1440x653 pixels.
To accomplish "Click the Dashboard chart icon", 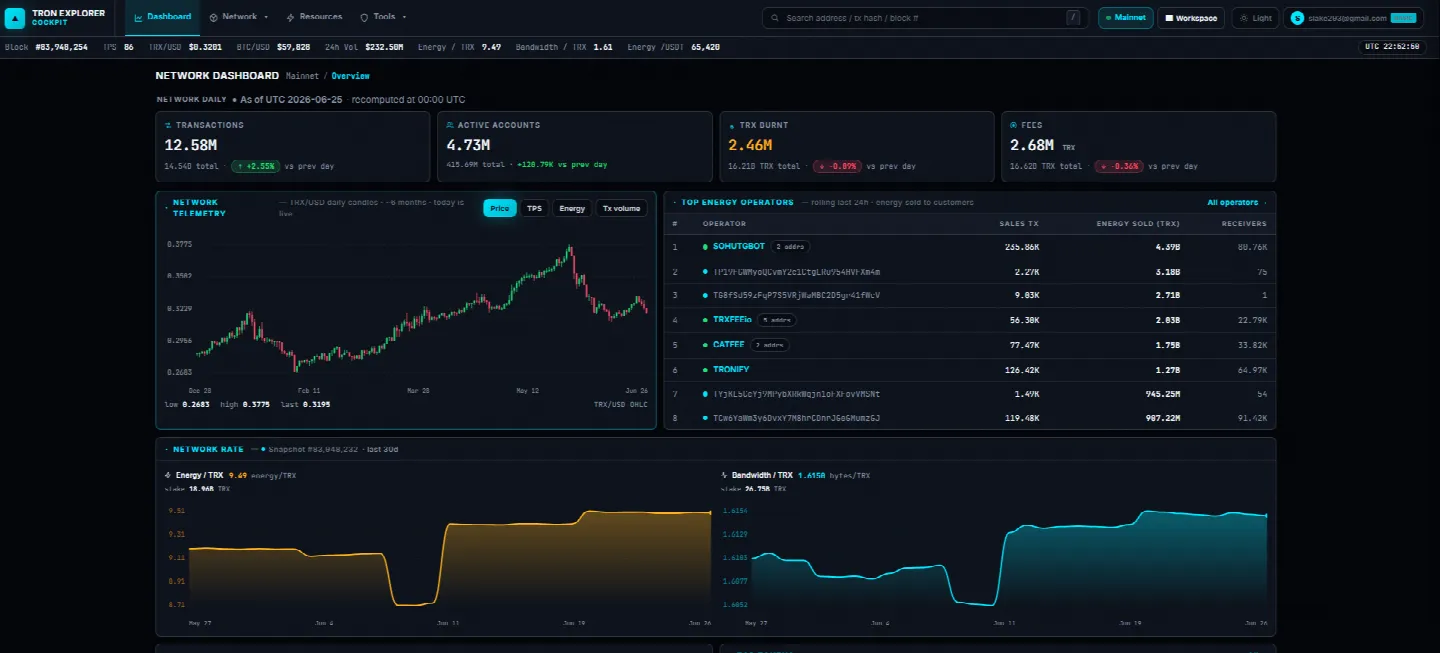I will point(138,17).
